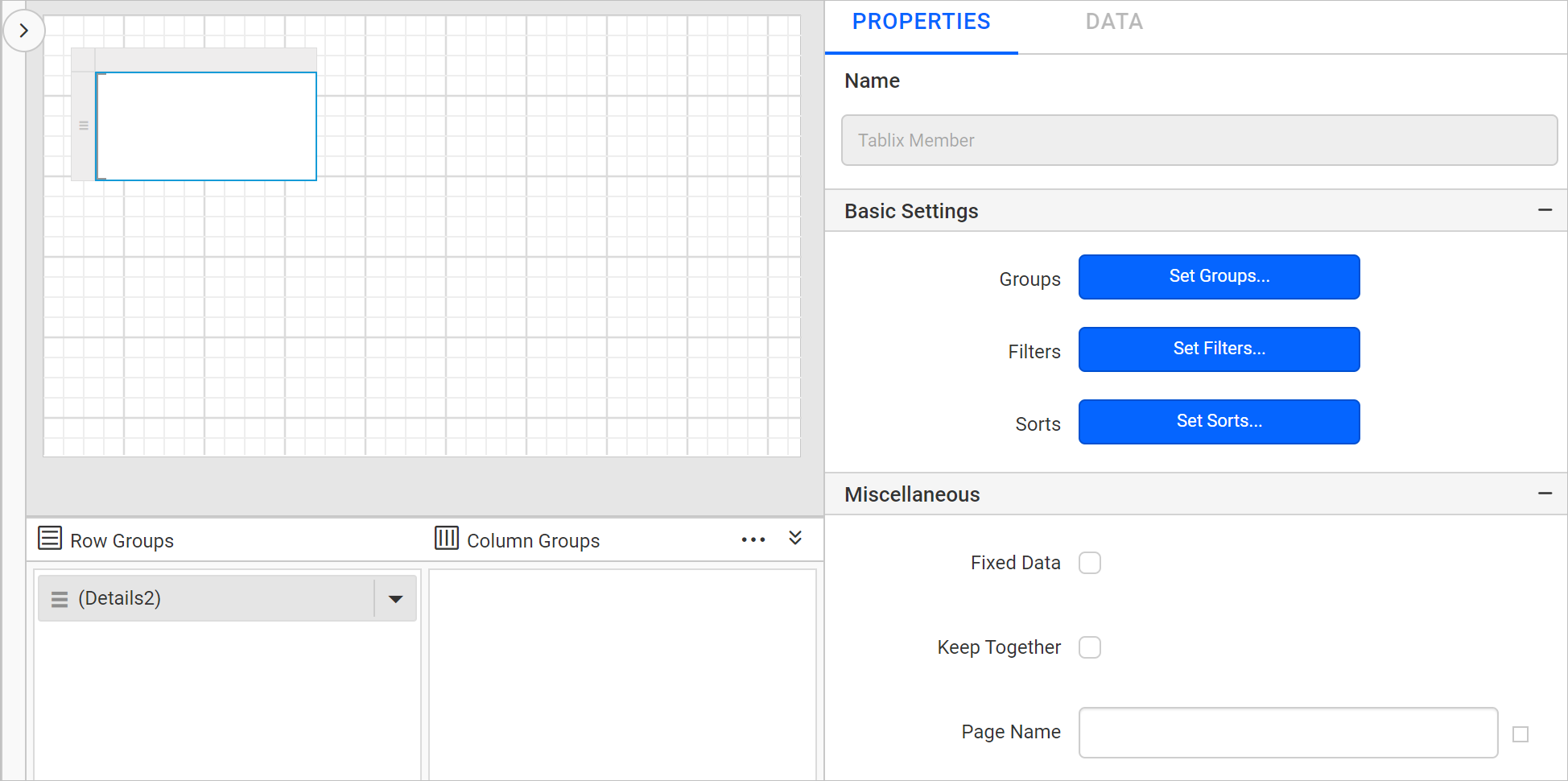The height and width of the screenshot is (781, 1568).
Task: Click the Basic Settings header text
Action: pyautogui.click(x=911, y=211)
